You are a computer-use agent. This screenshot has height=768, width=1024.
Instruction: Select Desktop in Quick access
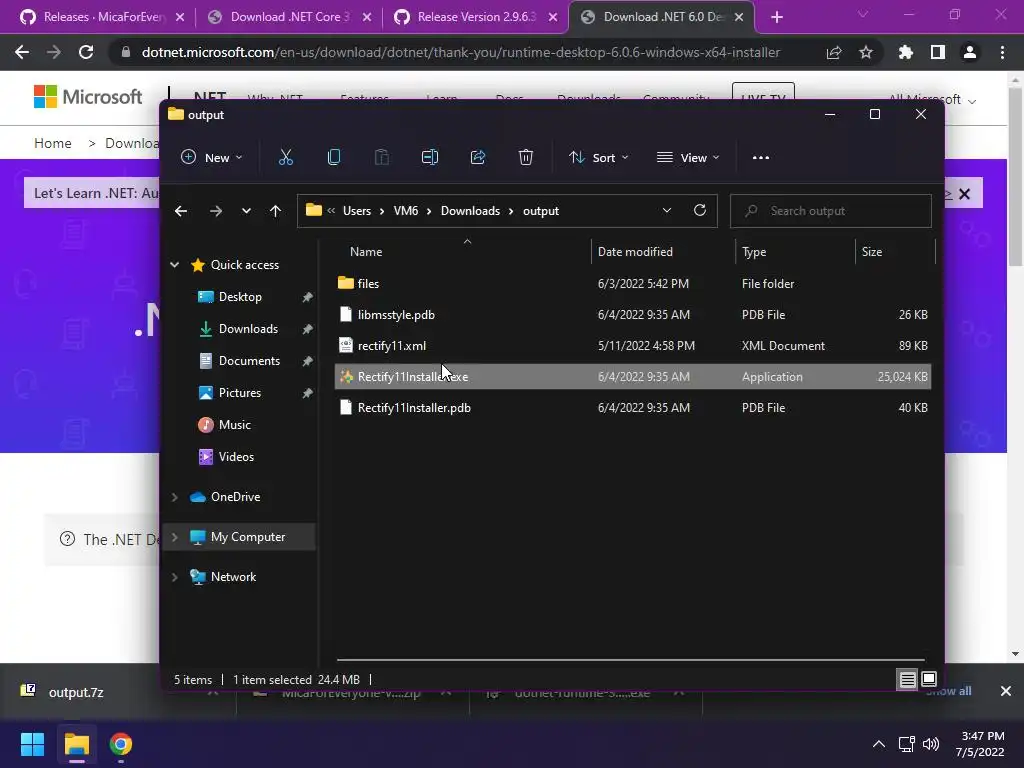[240, 296]
